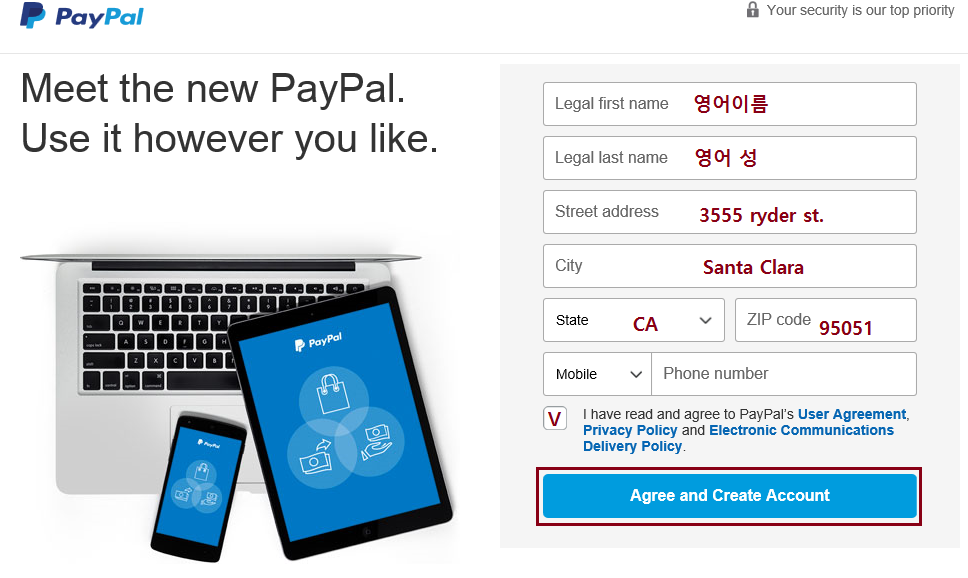Click the receive money hand icon on tablet
The width and height of the screenshot is (968, 578).
click(377, 443)
